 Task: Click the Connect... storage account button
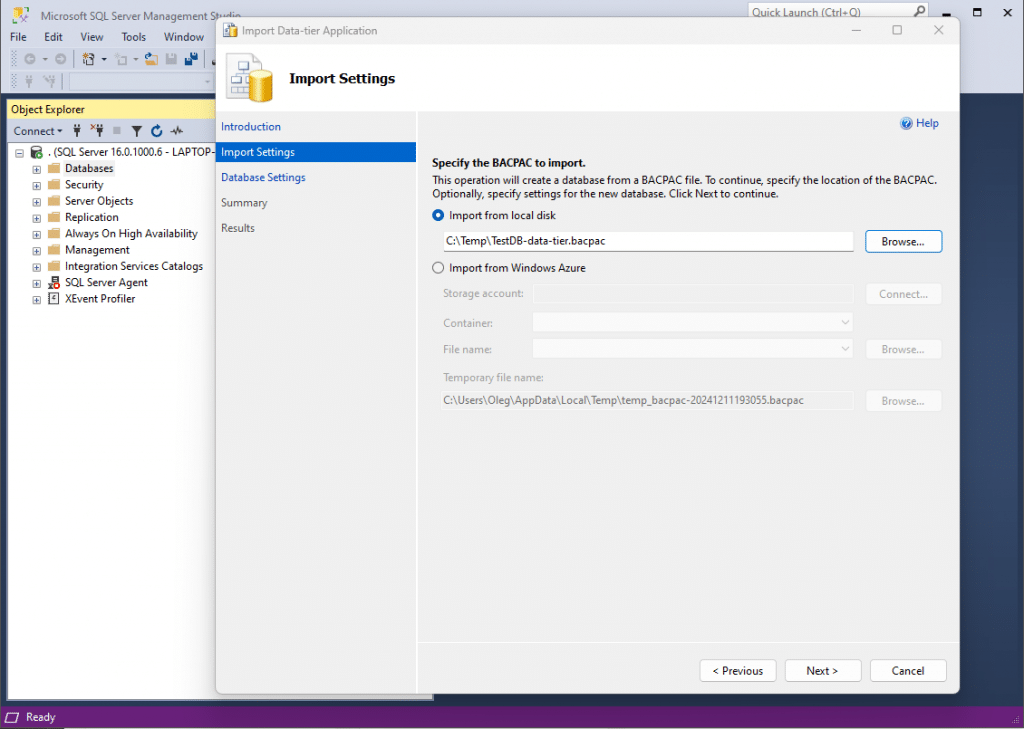coord(903,294)
